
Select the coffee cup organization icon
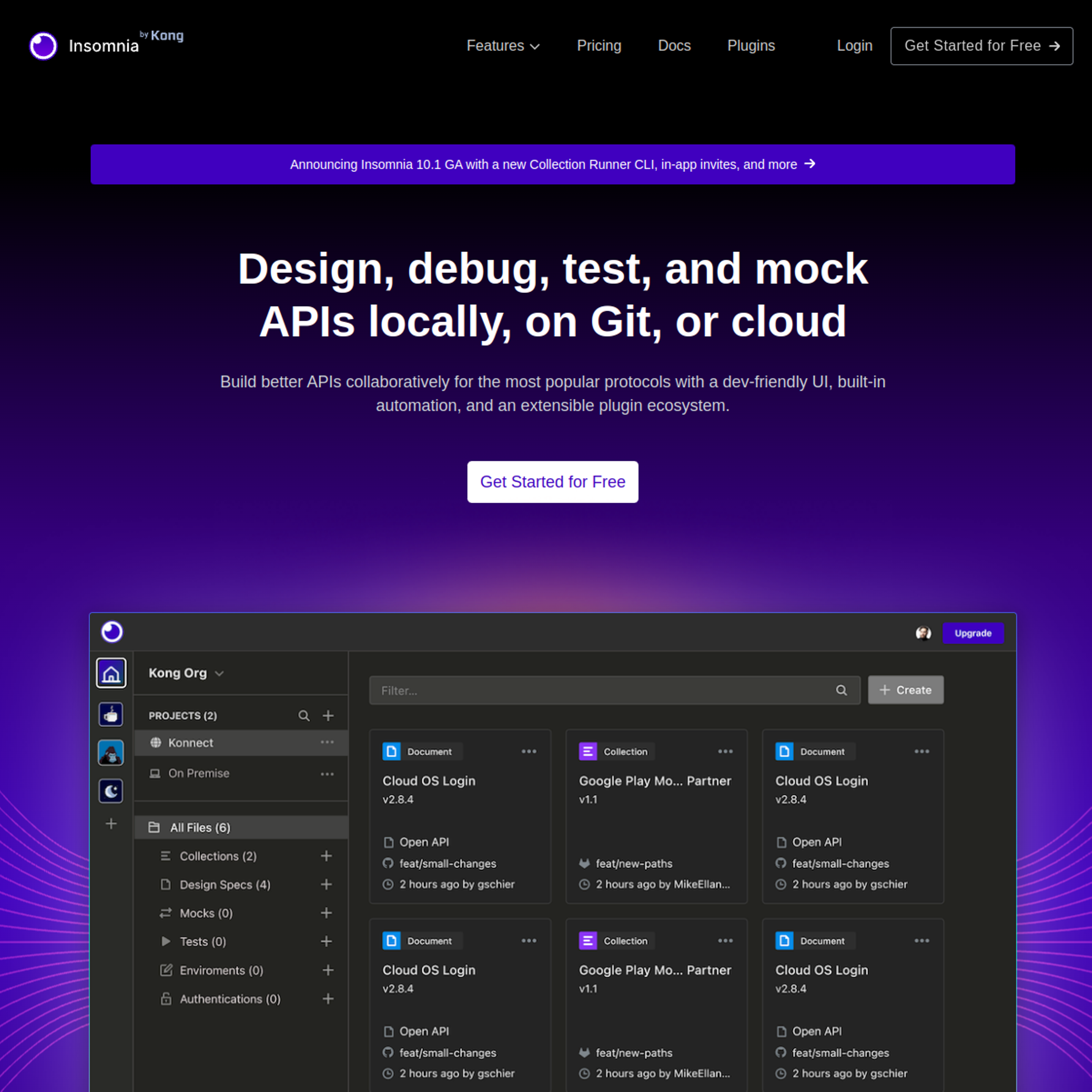[111, 714]
